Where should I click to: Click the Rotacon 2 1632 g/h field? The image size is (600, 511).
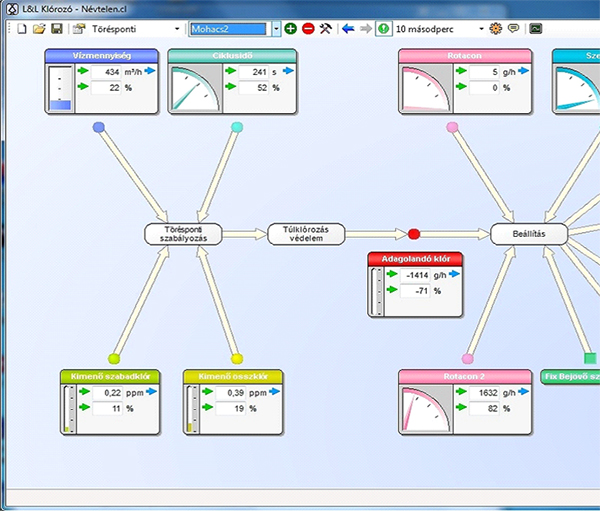(x=484, y=392)
